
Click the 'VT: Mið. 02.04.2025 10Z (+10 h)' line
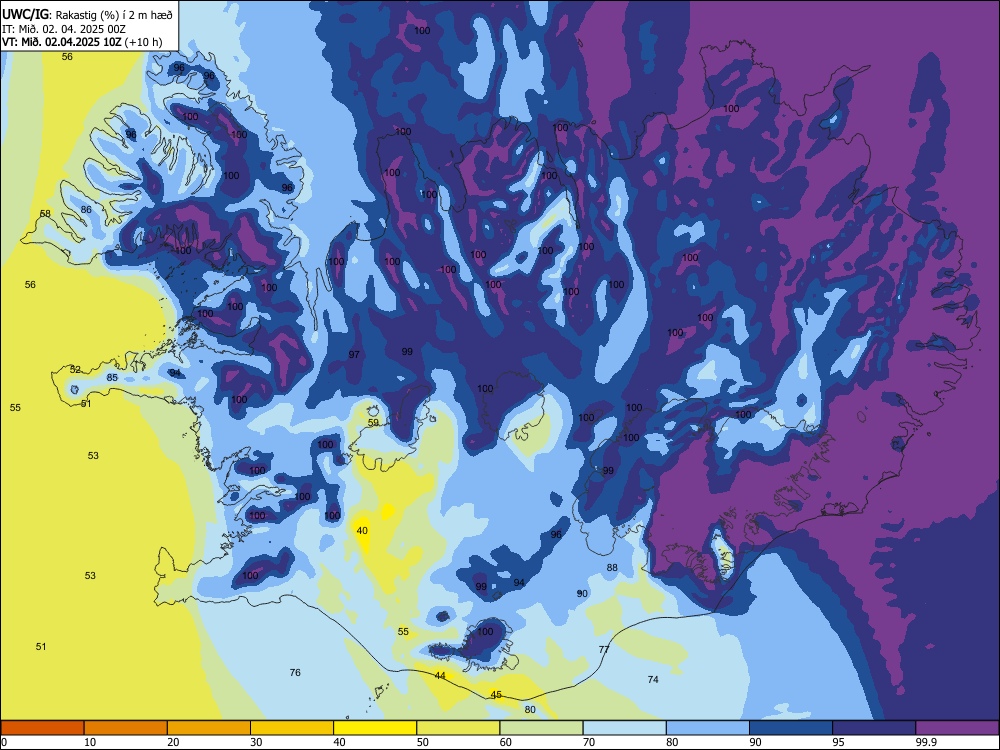coord(82,42)
